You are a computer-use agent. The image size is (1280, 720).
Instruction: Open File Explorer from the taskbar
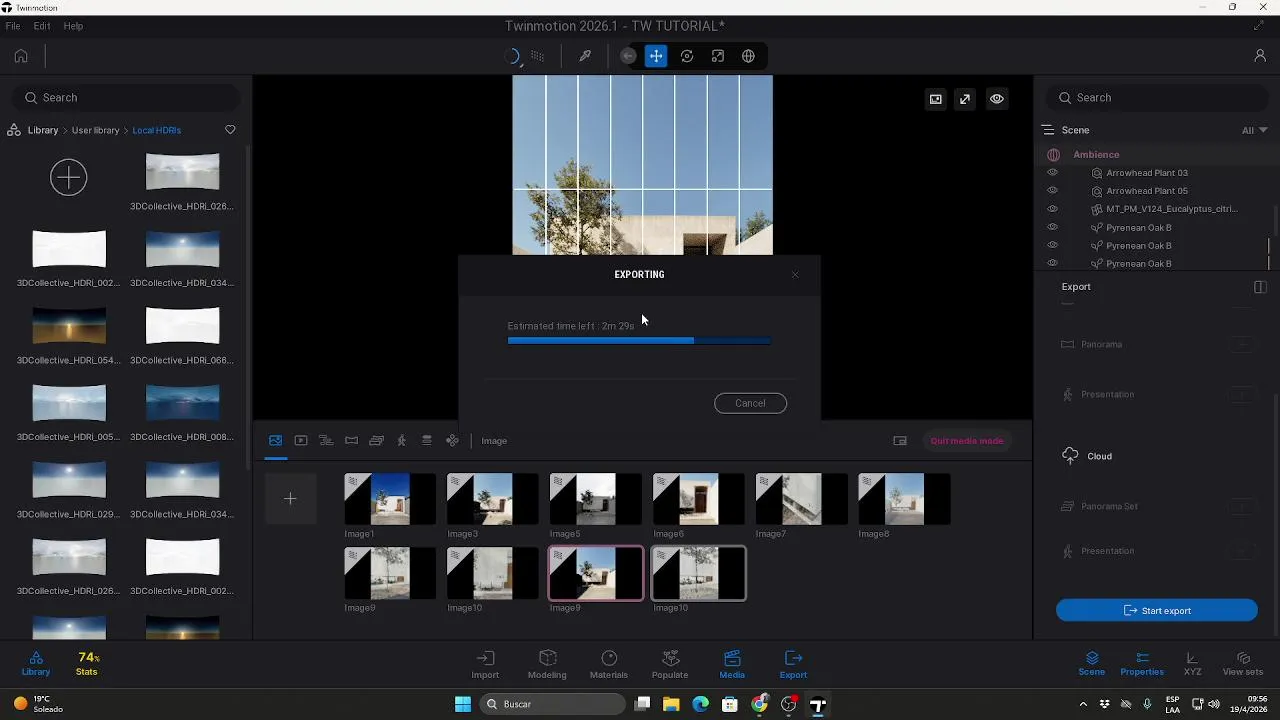671,704
